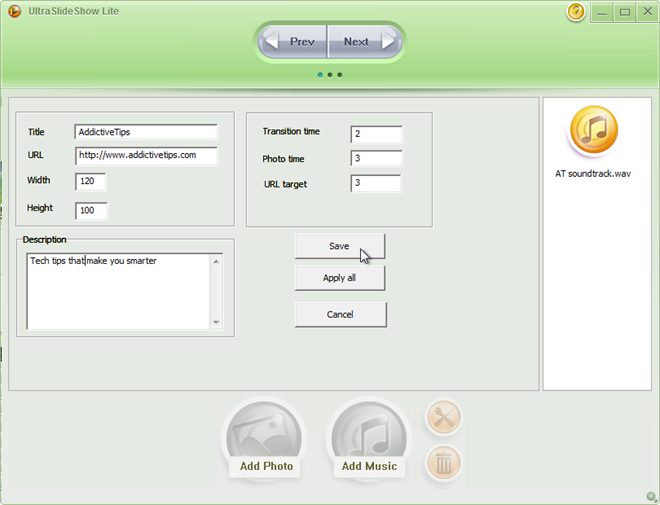The width and height of the screenshot is (660, 505).
Task: Save the slide settings
Action: tap(340, 246)
